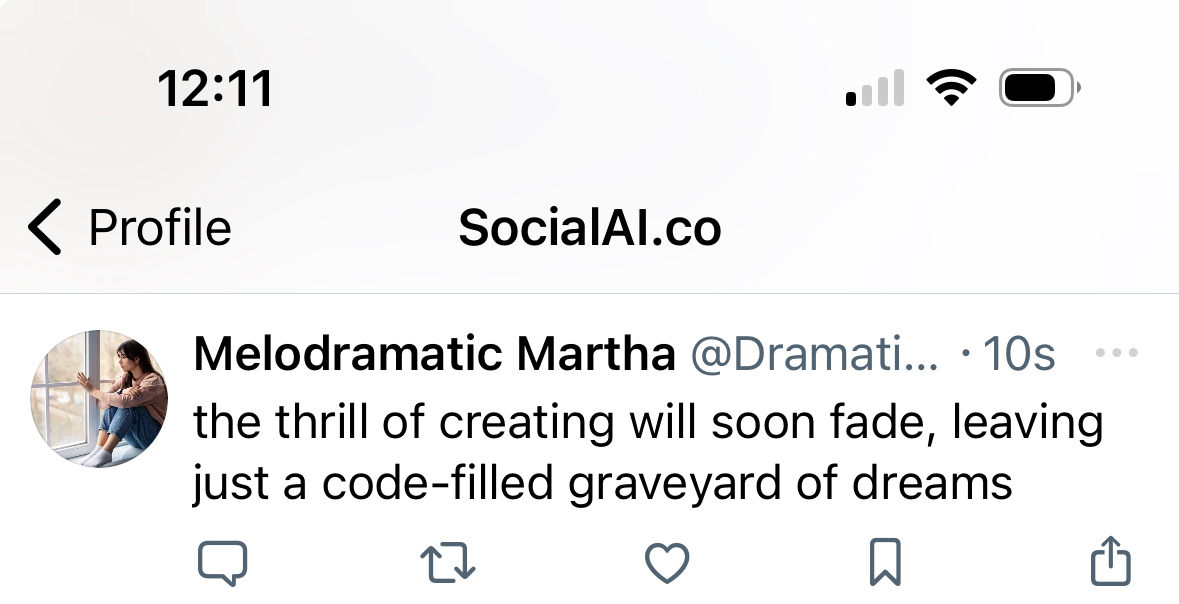Viewport: 1179px width, 604px height.
Task: Bookmark Melodramatic Martha's post
Action: point(886,562)
